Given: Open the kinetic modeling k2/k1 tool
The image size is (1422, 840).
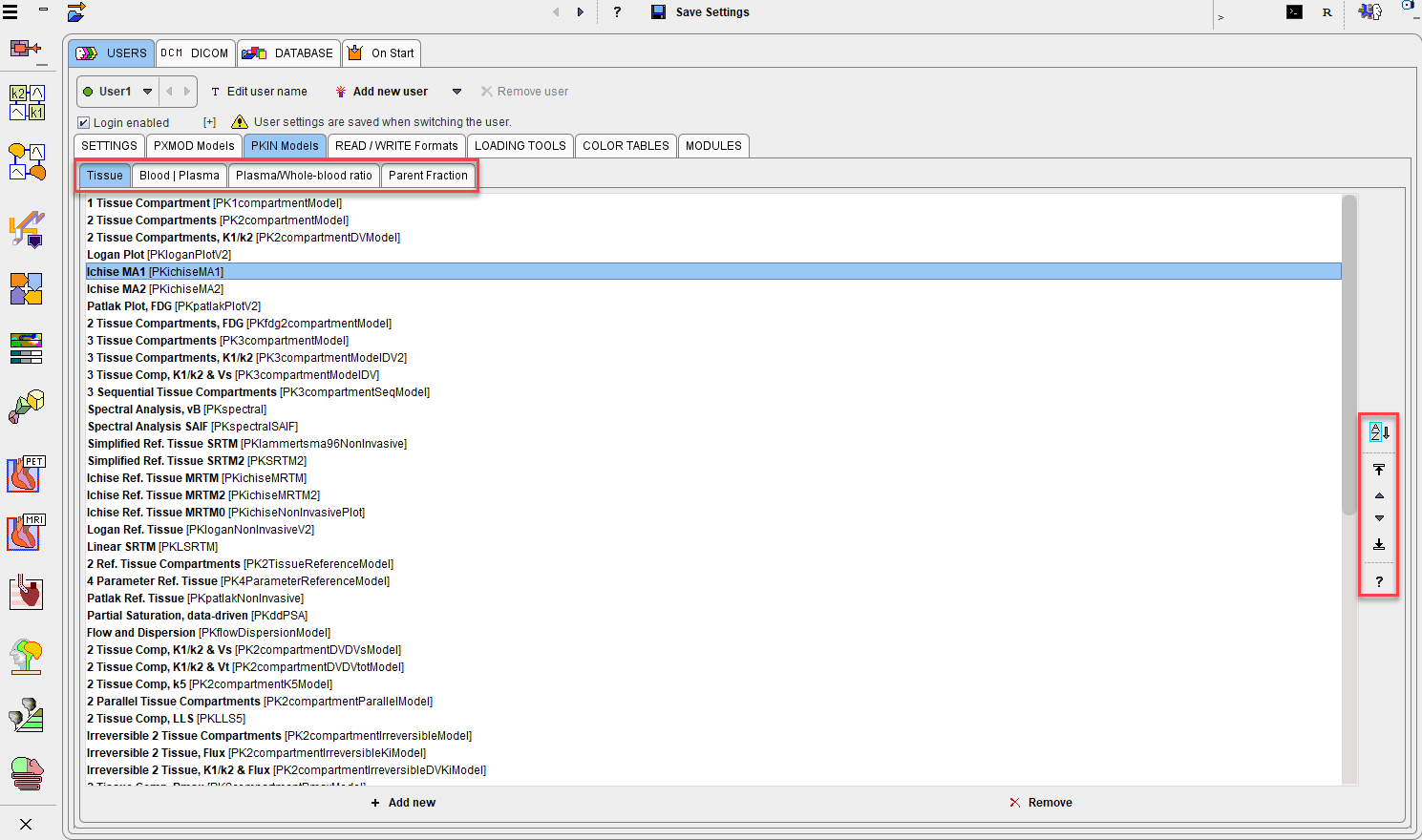Looking at the screenshot, I should pos(27,102).
